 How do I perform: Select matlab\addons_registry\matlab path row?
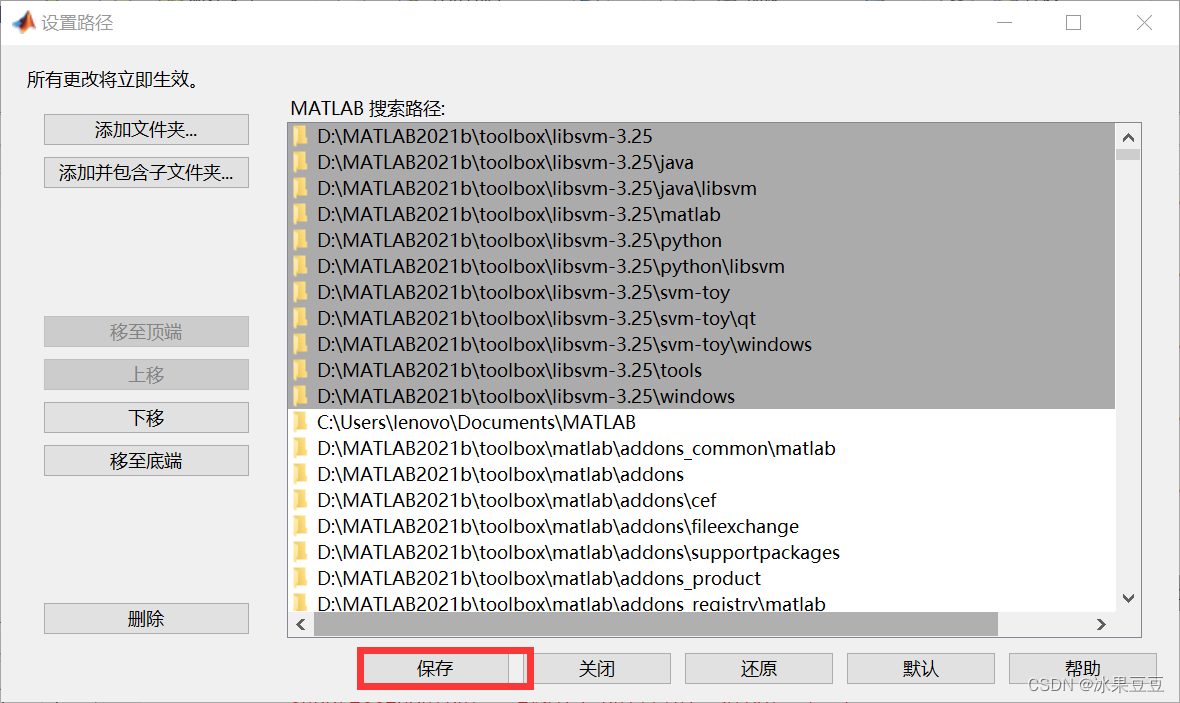[701, 602]
